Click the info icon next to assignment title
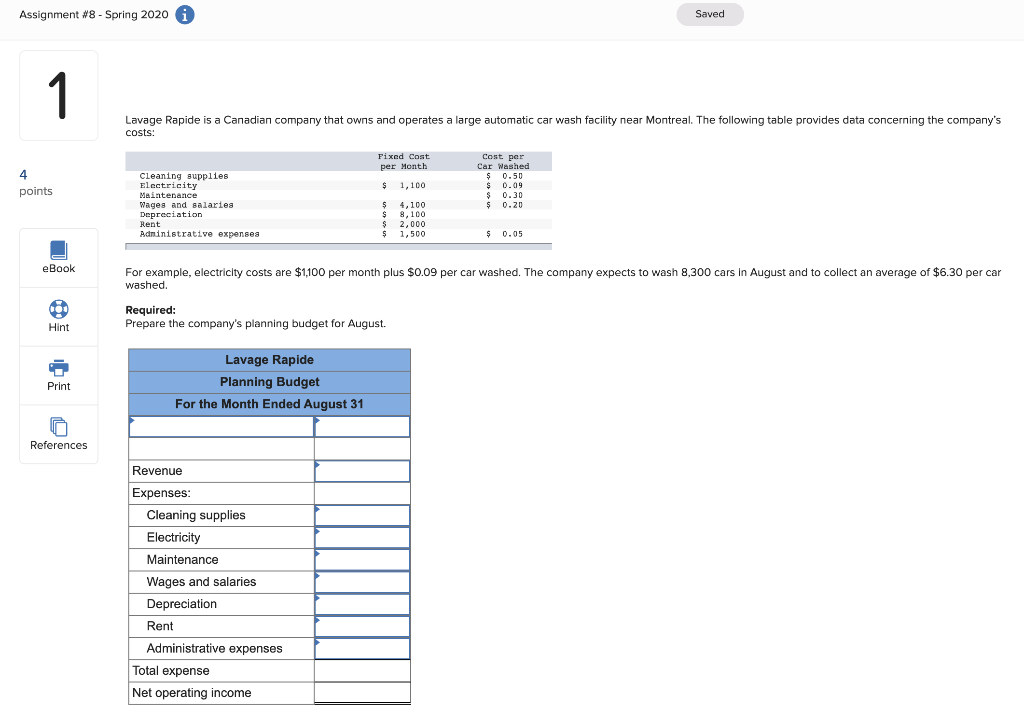The height and width of the screenshot is (724, 1024). (x=184, y=14)
